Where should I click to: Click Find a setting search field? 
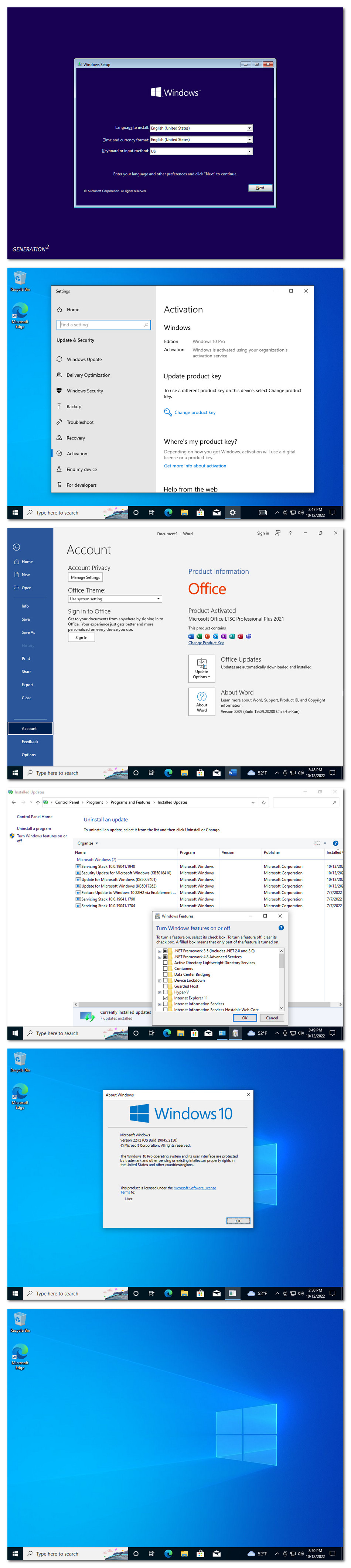[103, 325]
